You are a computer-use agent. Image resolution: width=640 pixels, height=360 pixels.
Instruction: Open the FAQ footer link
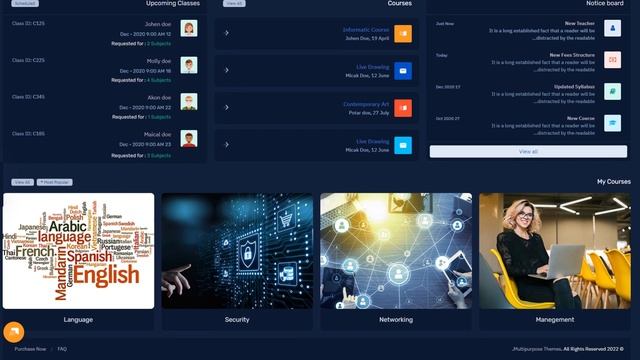pyautogui.click(x=62, y=349)
